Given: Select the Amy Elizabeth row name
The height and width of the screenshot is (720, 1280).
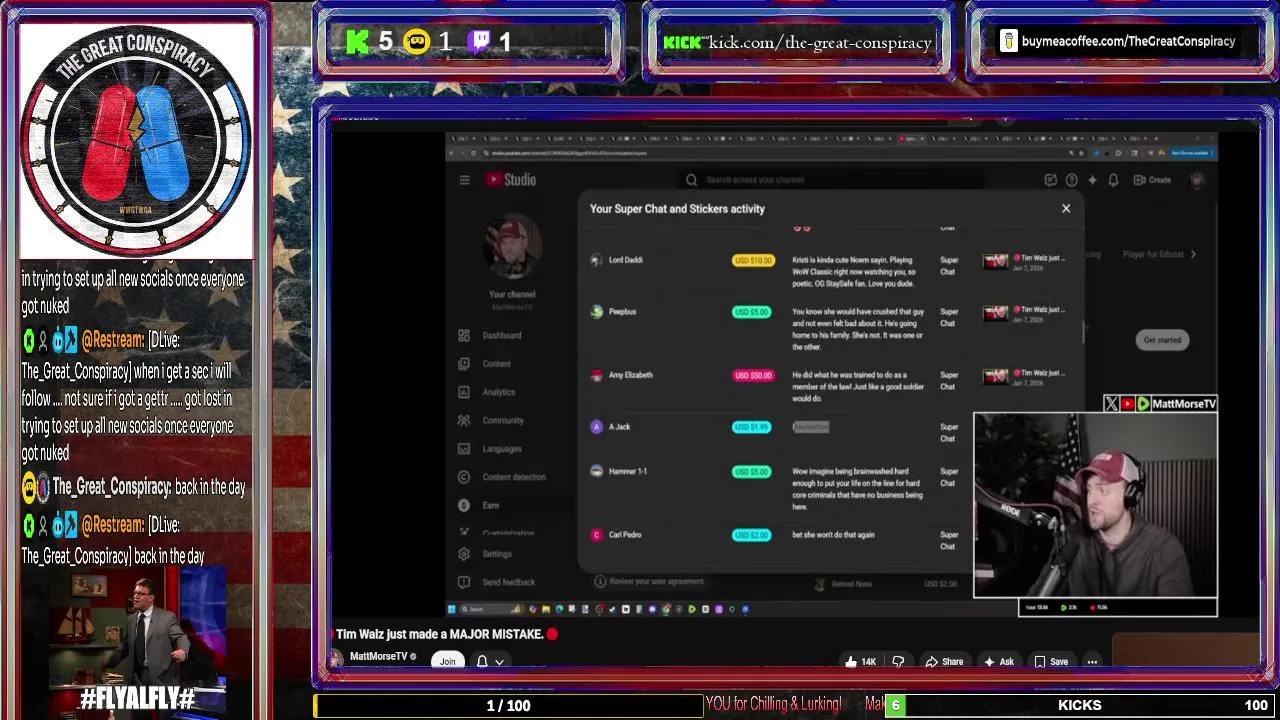Looking at the screenshot, I should point(630,375).
